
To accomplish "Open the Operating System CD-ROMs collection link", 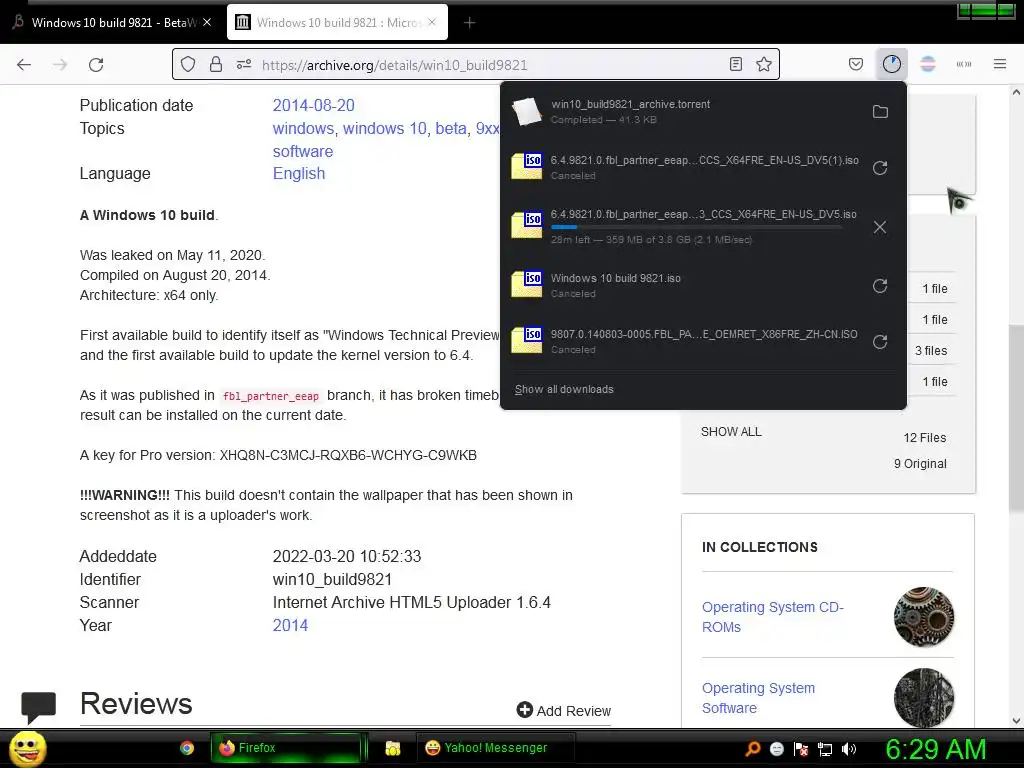I will pos(773,616).
